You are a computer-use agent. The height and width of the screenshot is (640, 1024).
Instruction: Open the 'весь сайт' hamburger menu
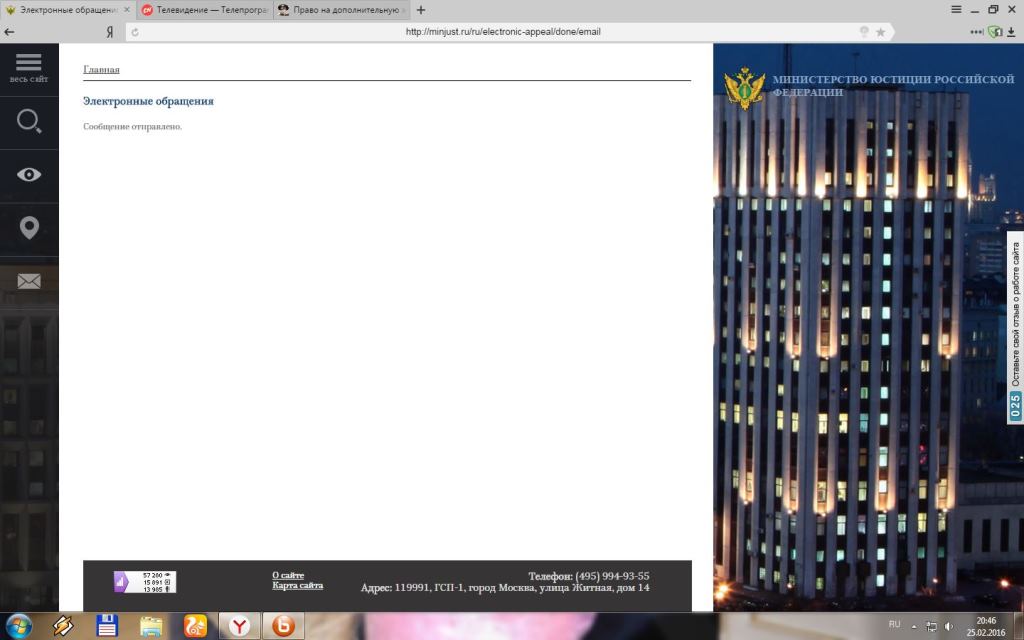[29, 66]
